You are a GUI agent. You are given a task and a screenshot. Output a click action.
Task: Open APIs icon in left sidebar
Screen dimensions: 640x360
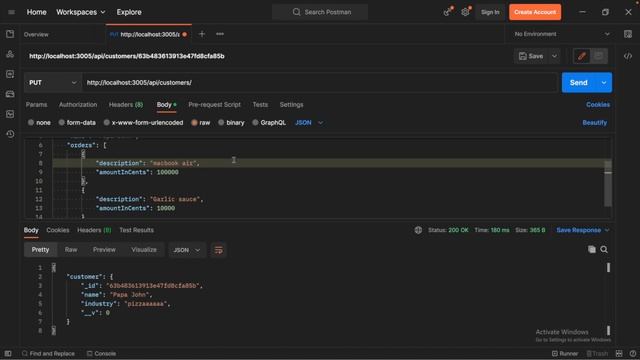(x=10, y=54)
